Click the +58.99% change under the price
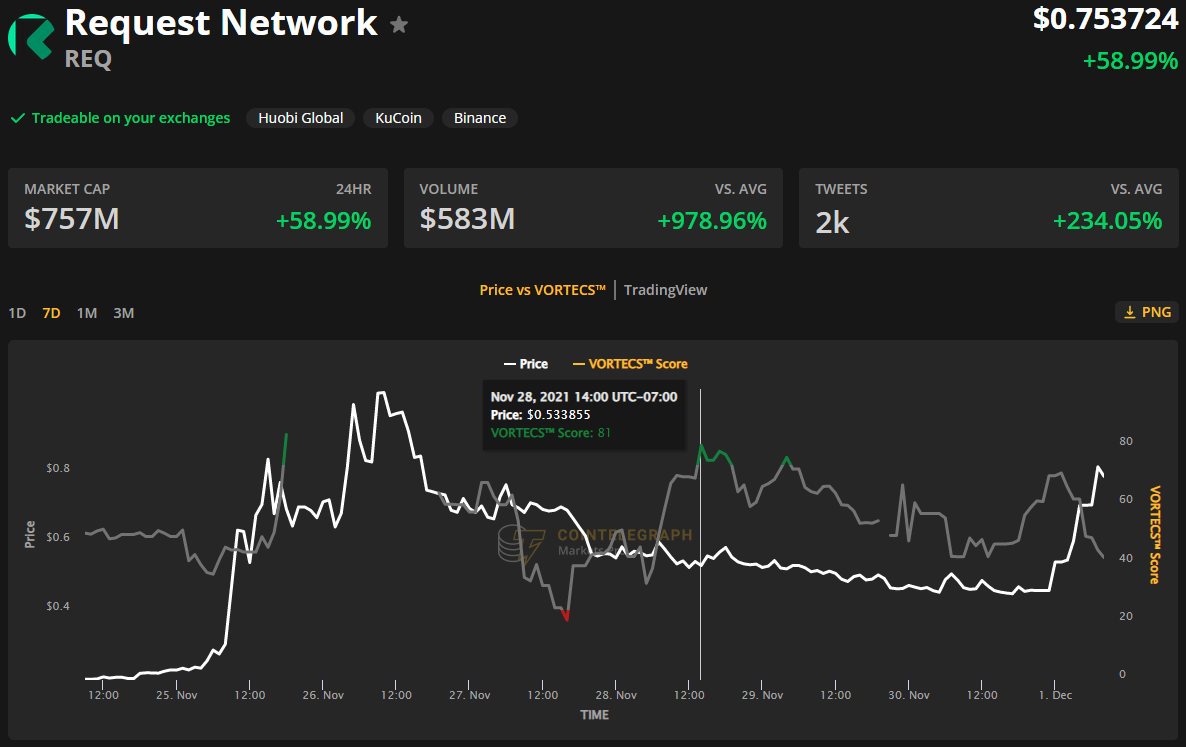This screenshot has height=747, width=1186. [1130, 60]
